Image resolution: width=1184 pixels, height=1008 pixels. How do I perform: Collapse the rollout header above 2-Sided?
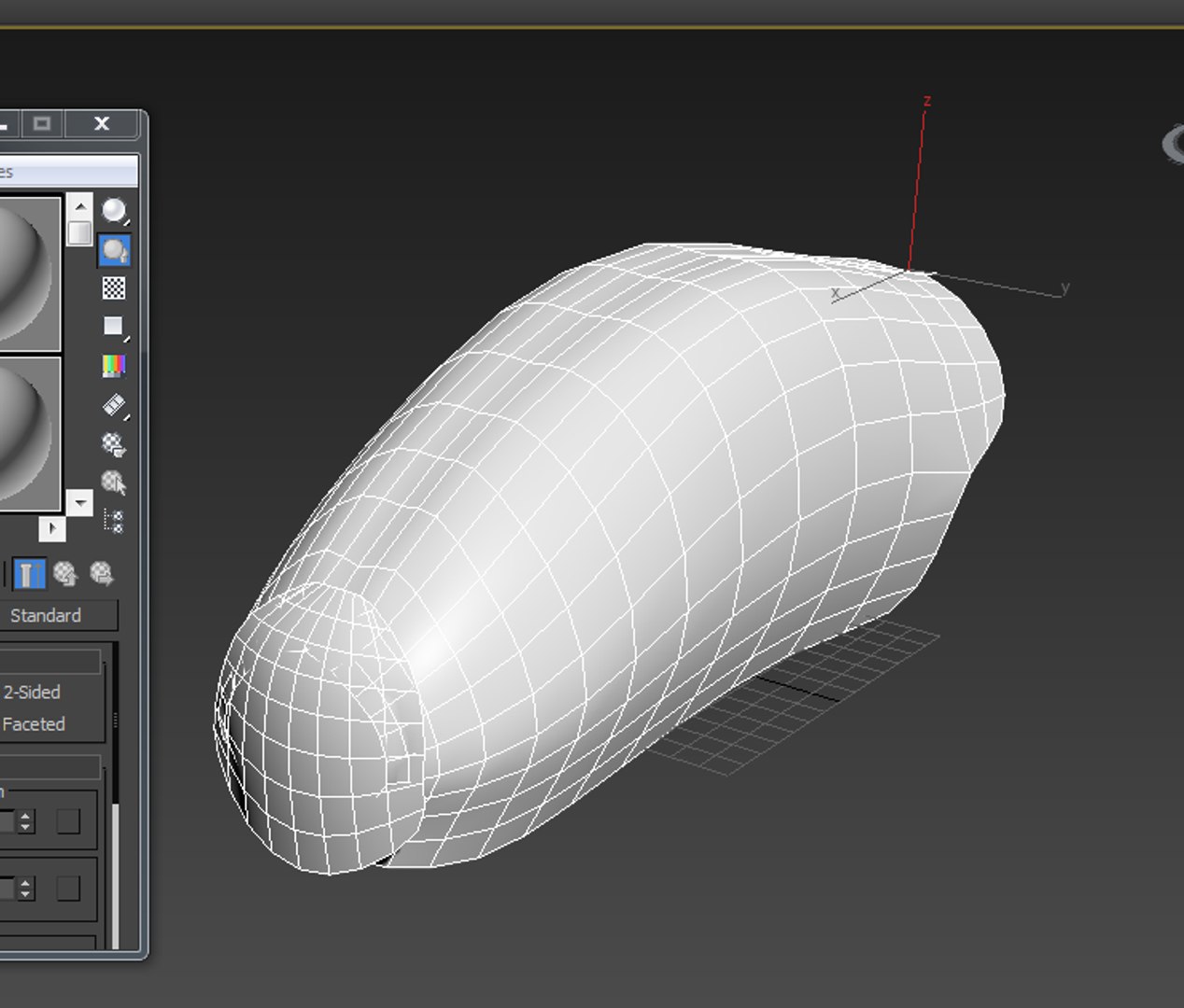click(x=50, y=662)
